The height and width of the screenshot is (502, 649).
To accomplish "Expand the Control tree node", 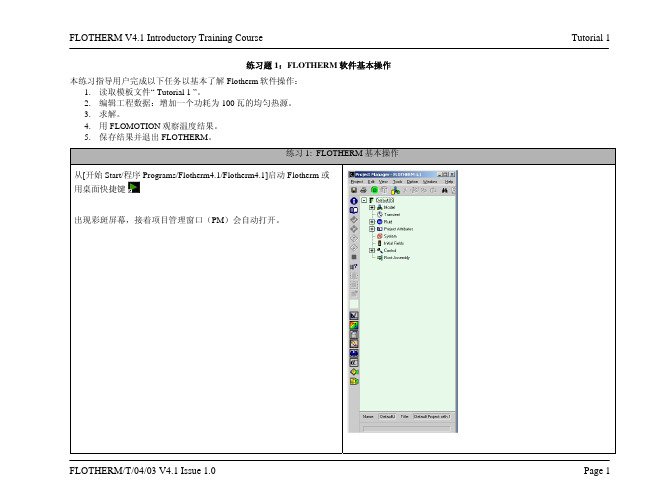I will [x=372, y=250].
